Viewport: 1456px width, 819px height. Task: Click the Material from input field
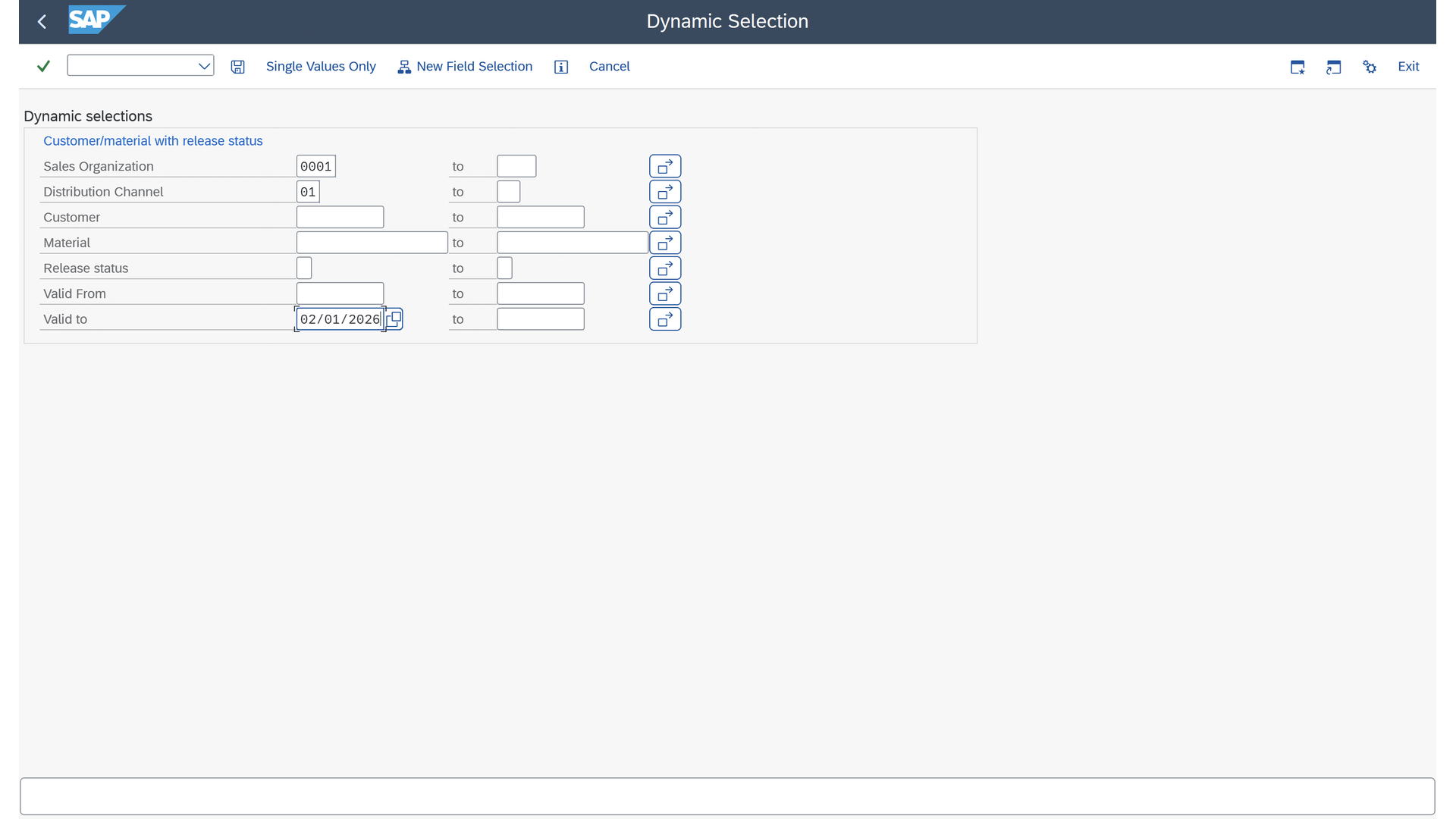[x=372, y=243]
